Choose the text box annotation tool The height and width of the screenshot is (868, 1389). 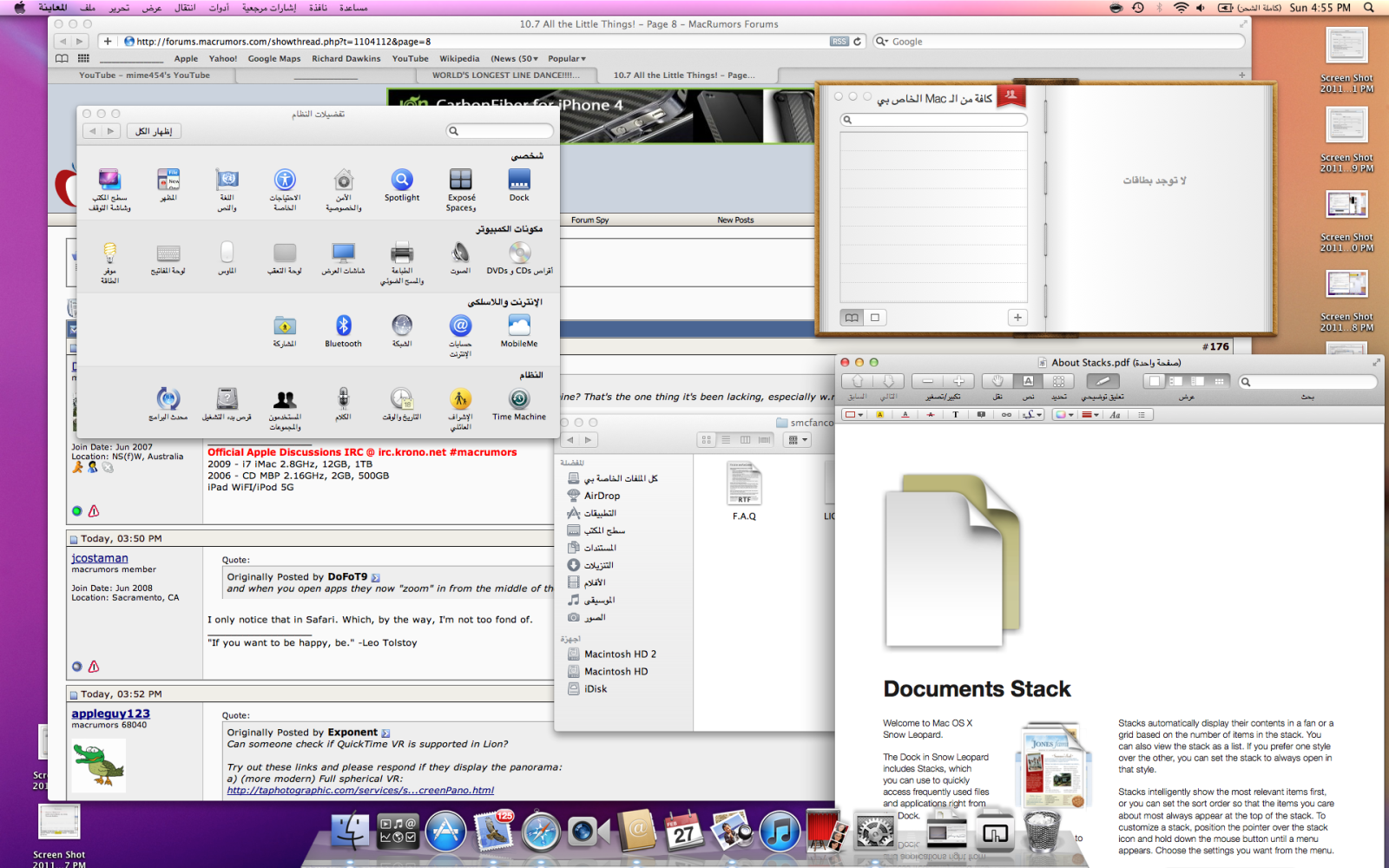coord(956,415)
